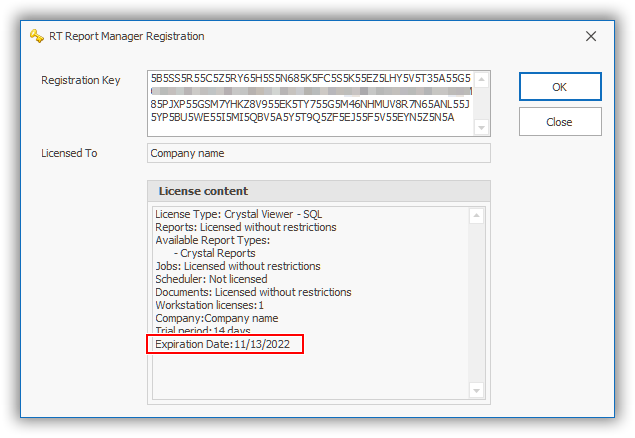Click the Documents licensed line
The image size is (635, 438).
coord(253,292)
